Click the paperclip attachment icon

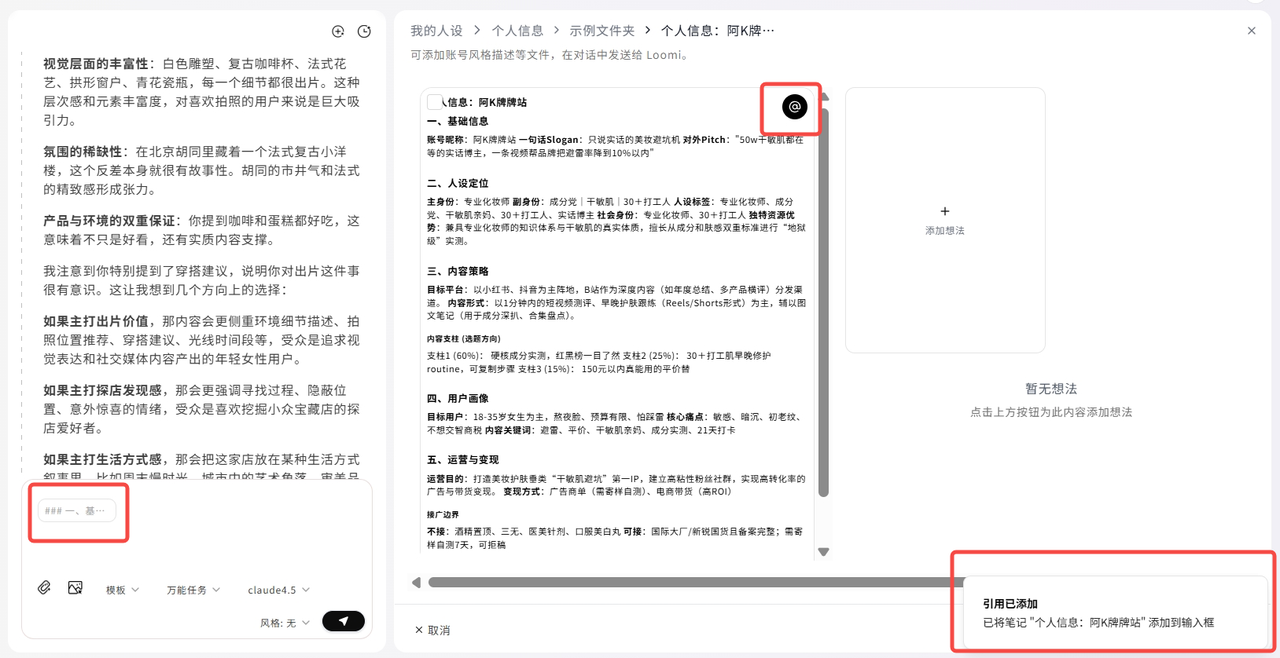44,588
